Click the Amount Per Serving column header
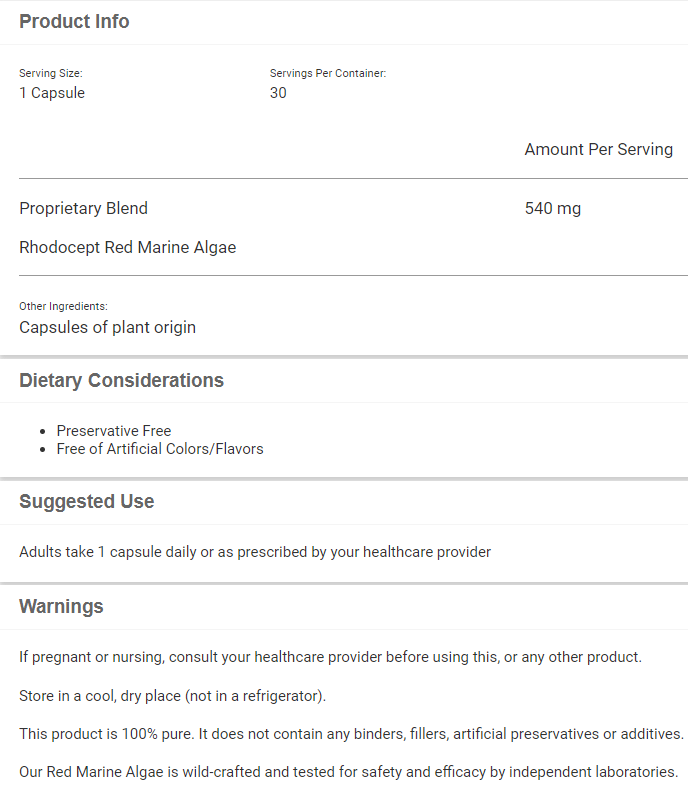 tap(598, 149)
